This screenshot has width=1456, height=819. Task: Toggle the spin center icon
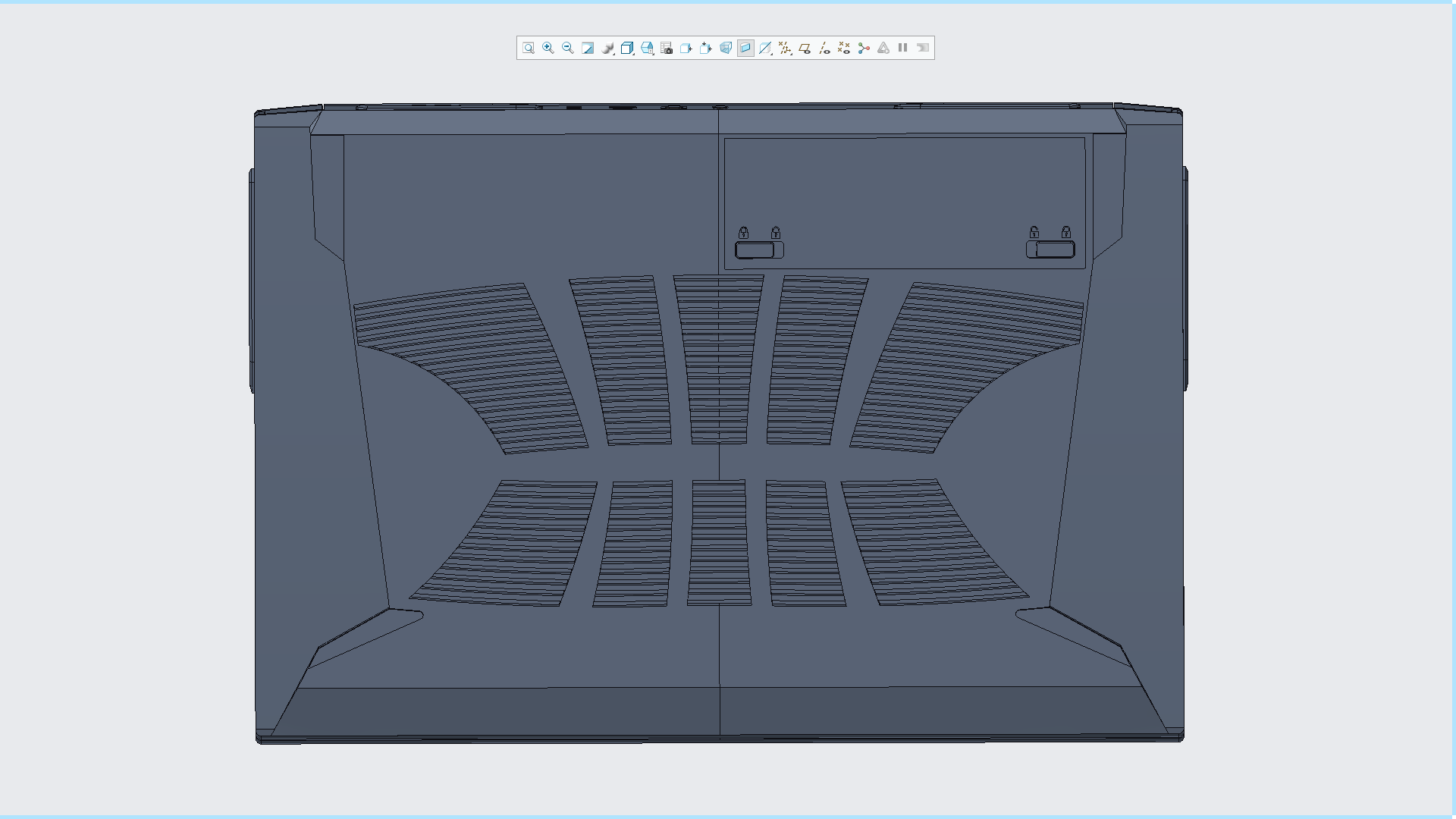pos(864,48)
